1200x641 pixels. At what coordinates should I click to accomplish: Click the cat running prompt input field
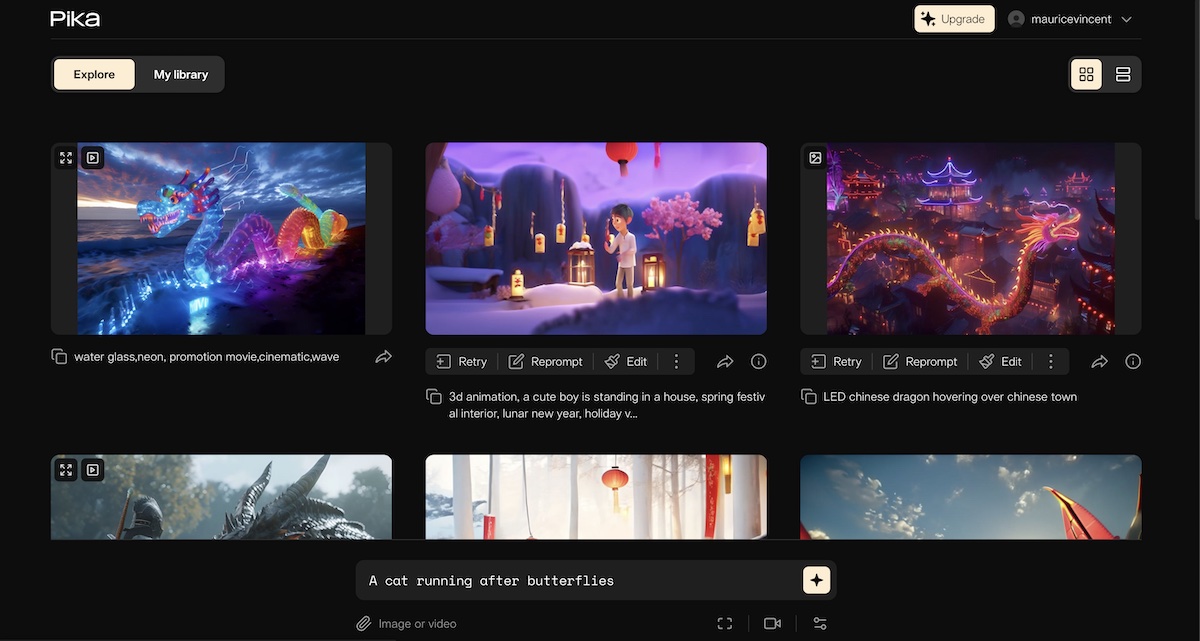(x=580, y=580)
